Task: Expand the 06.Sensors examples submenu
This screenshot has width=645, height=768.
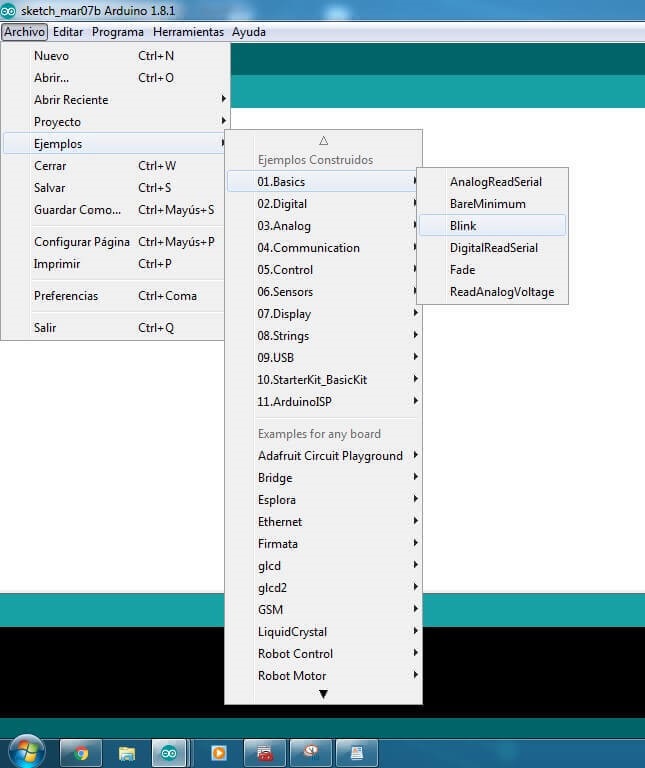Action: tap(323, 292)
